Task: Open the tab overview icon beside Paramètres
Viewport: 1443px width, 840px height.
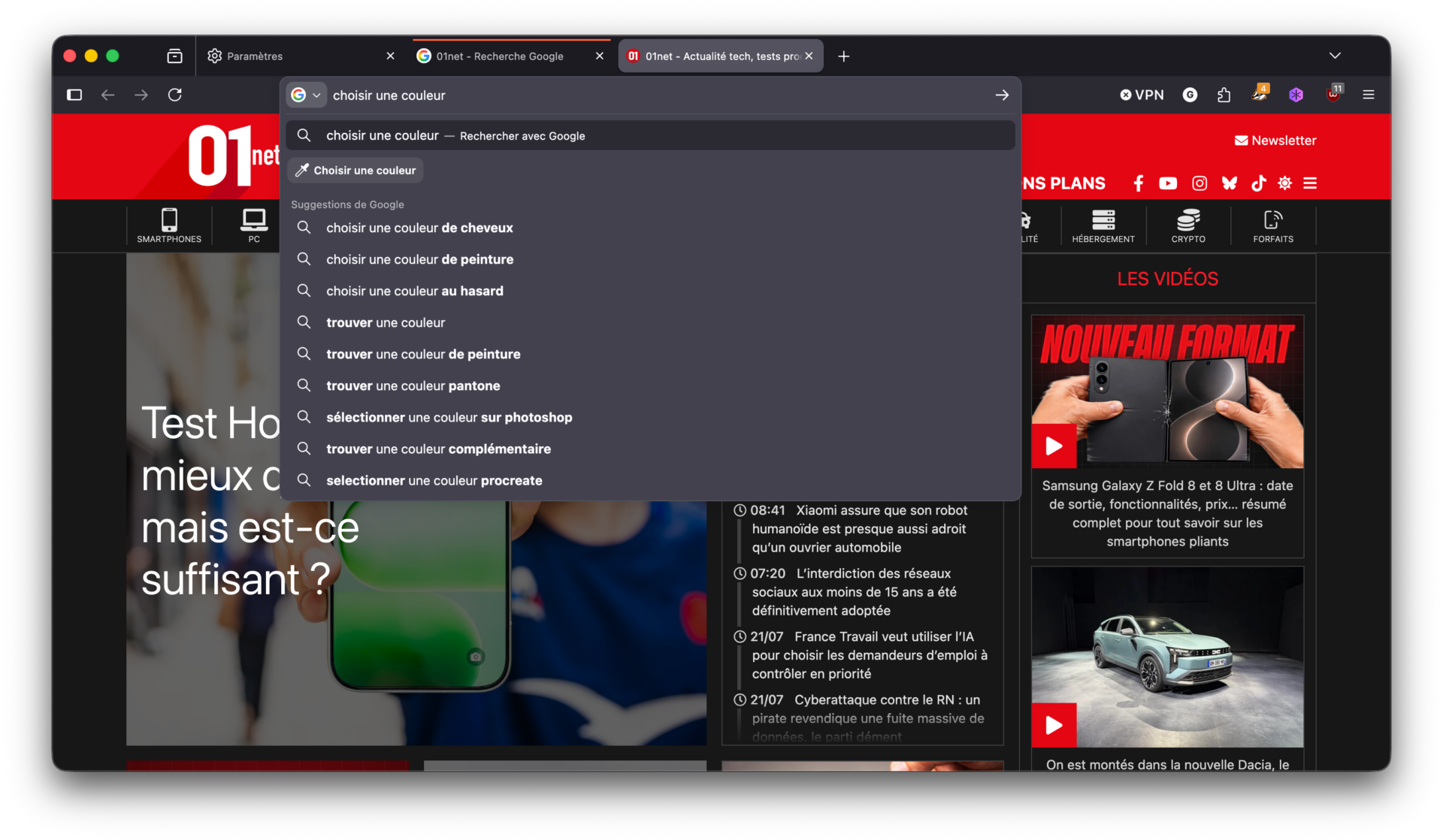Action: click(x=174, y=56)
